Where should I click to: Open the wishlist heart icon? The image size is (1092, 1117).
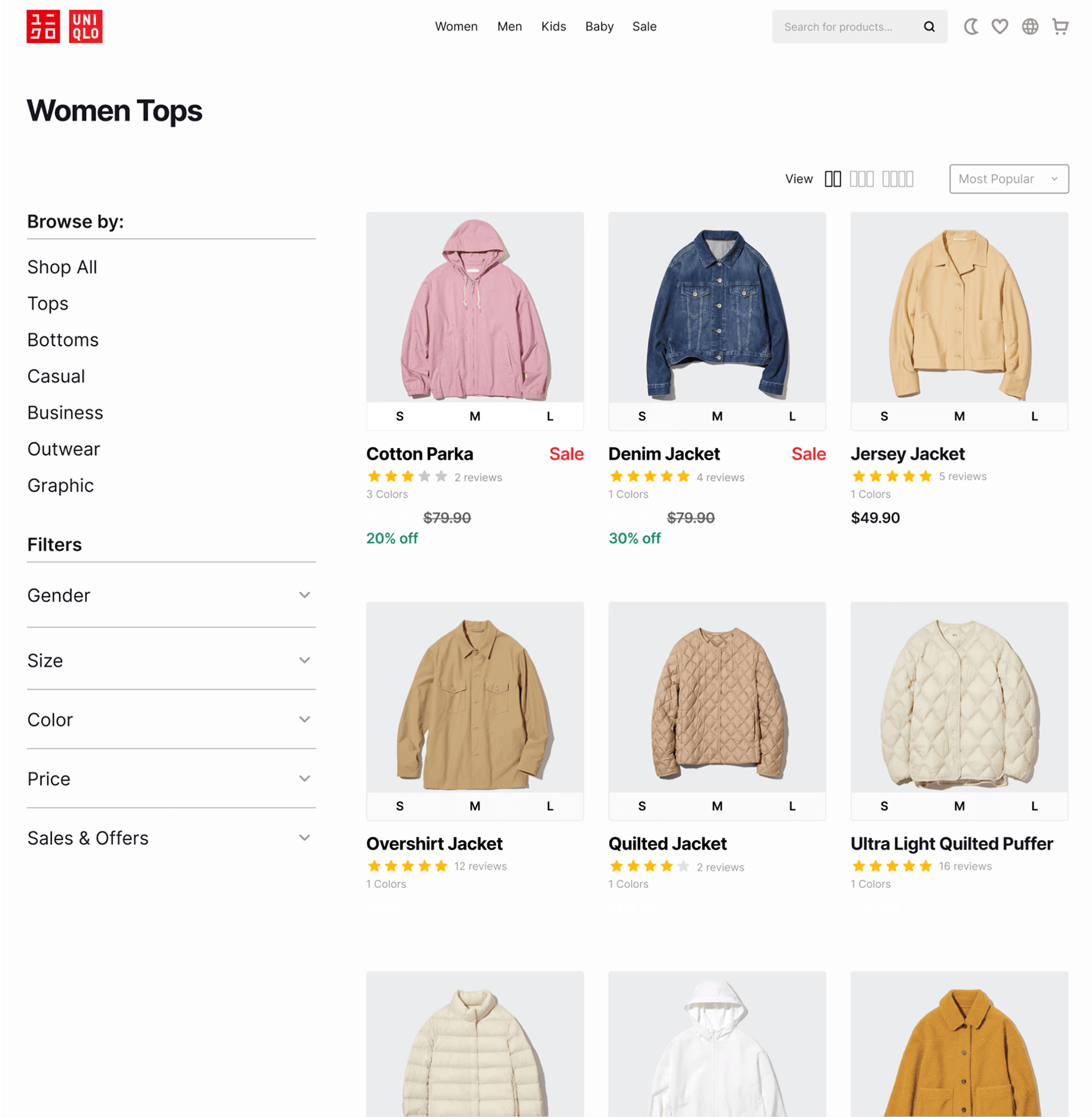(1000, 26)
